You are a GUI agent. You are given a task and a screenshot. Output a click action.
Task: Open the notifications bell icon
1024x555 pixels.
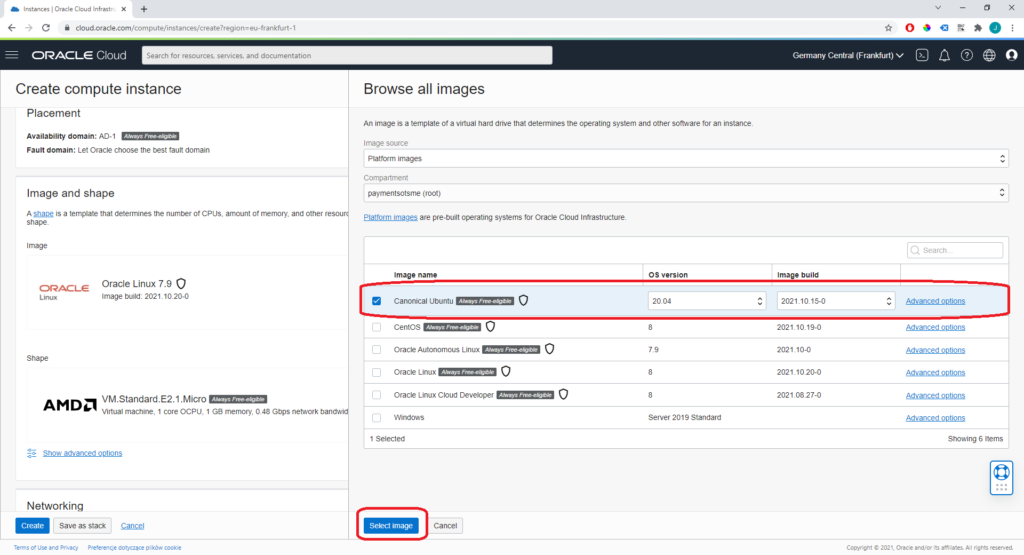tap(944, 56)
